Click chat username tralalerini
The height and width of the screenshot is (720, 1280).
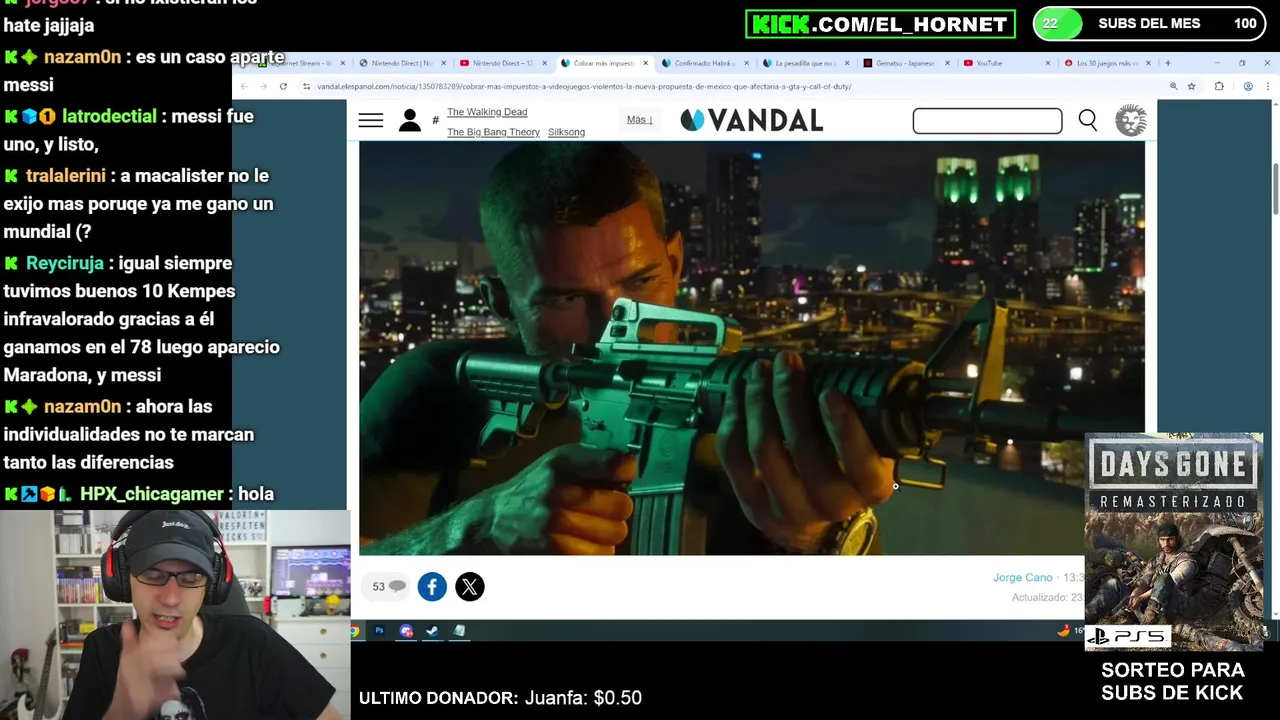65,175
